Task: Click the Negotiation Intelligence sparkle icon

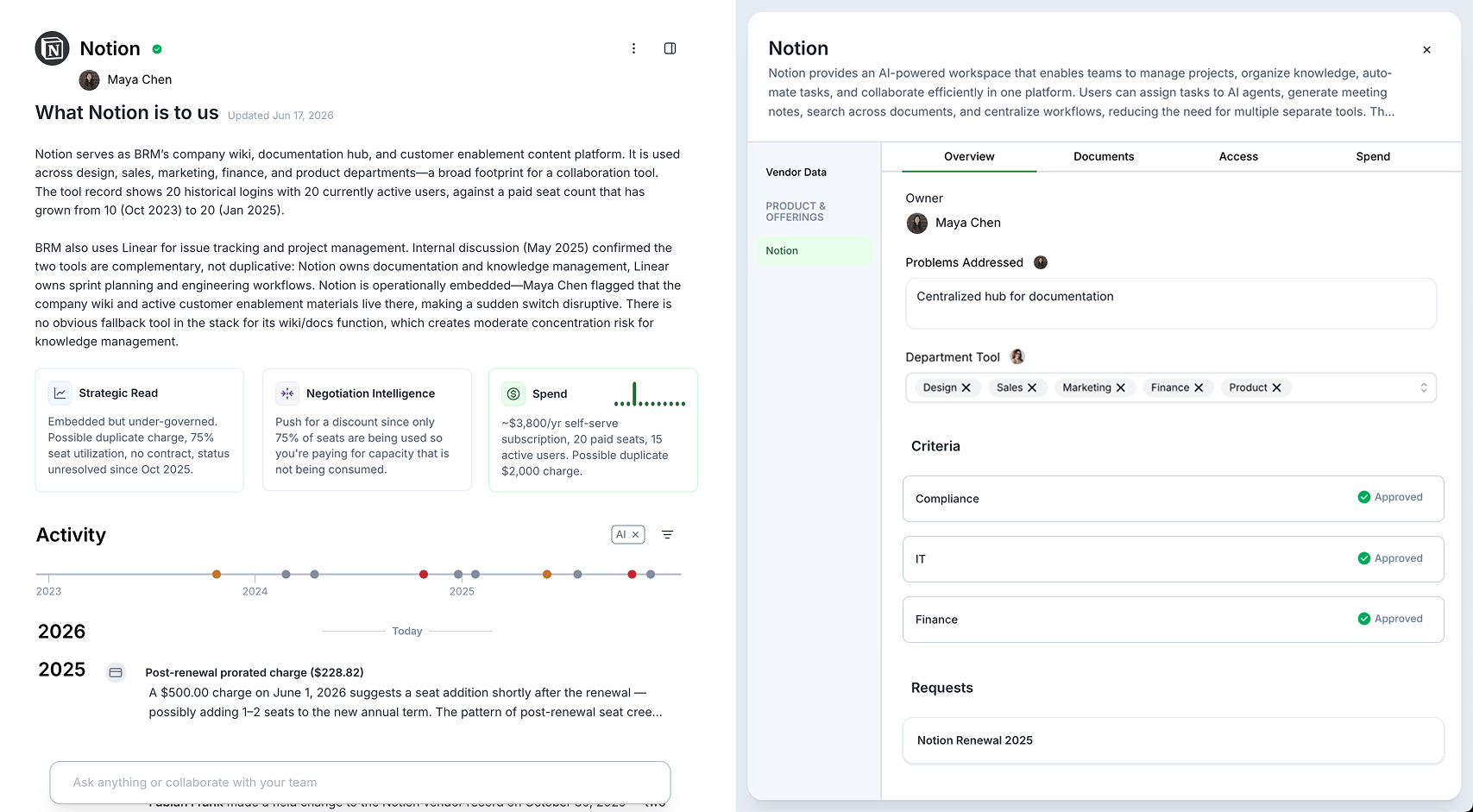Action: tap(287, 393)
